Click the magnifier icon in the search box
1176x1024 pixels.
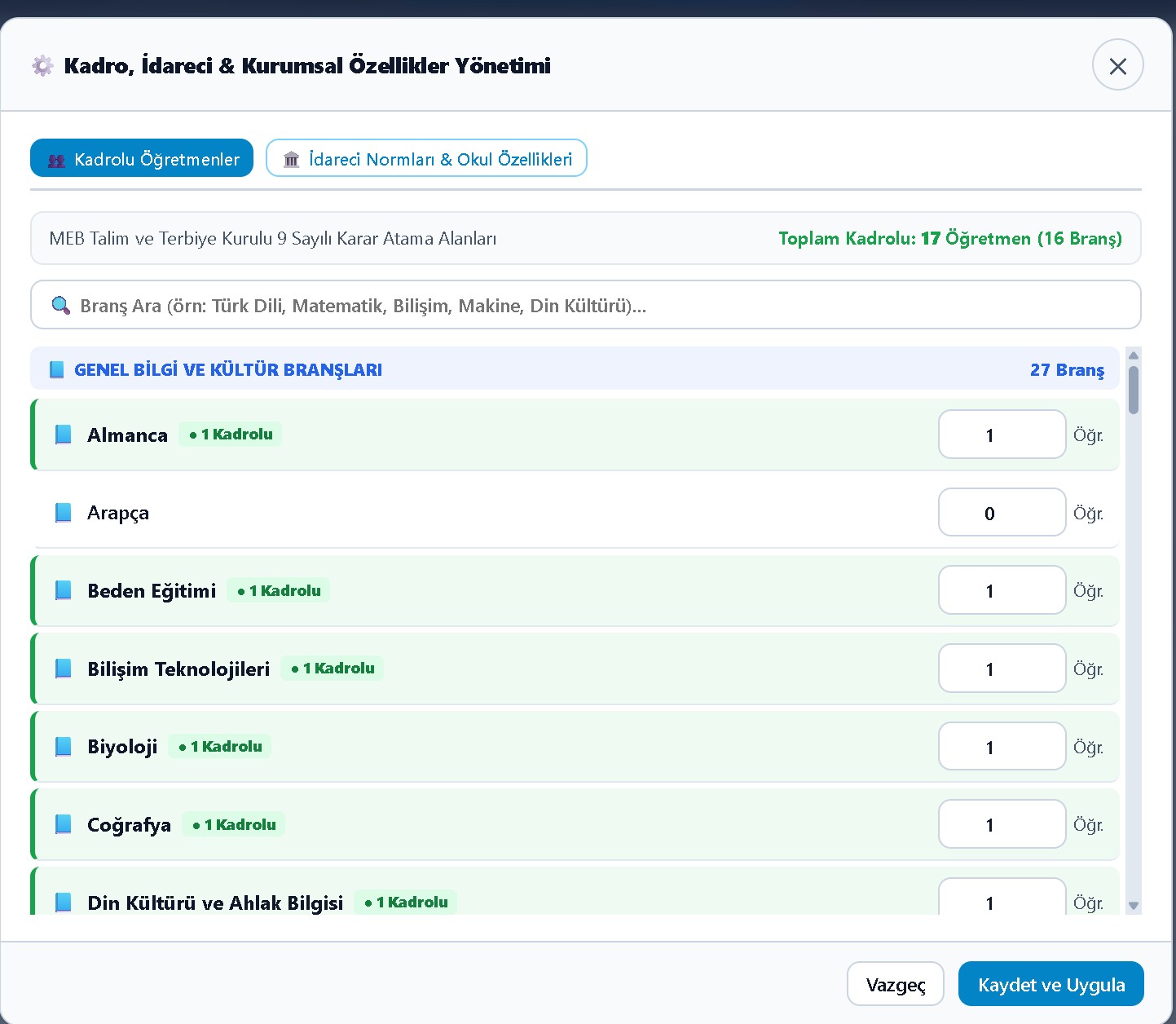coord(60,306)
